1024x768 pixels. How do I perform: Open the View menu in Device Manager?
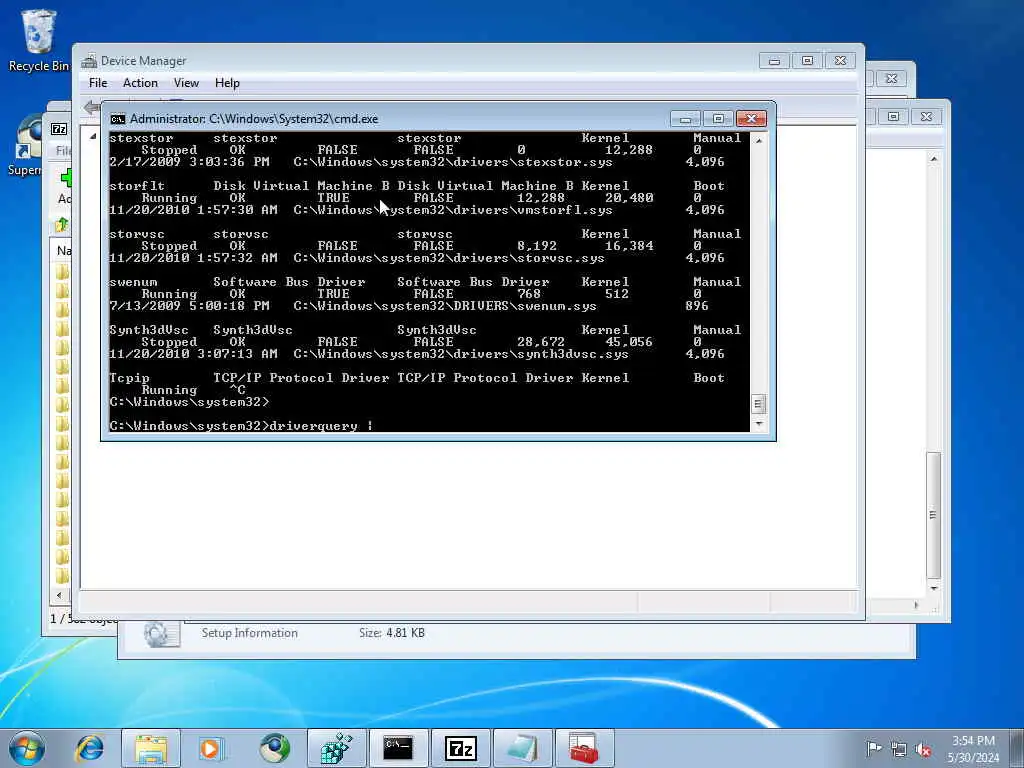(186, 83)
